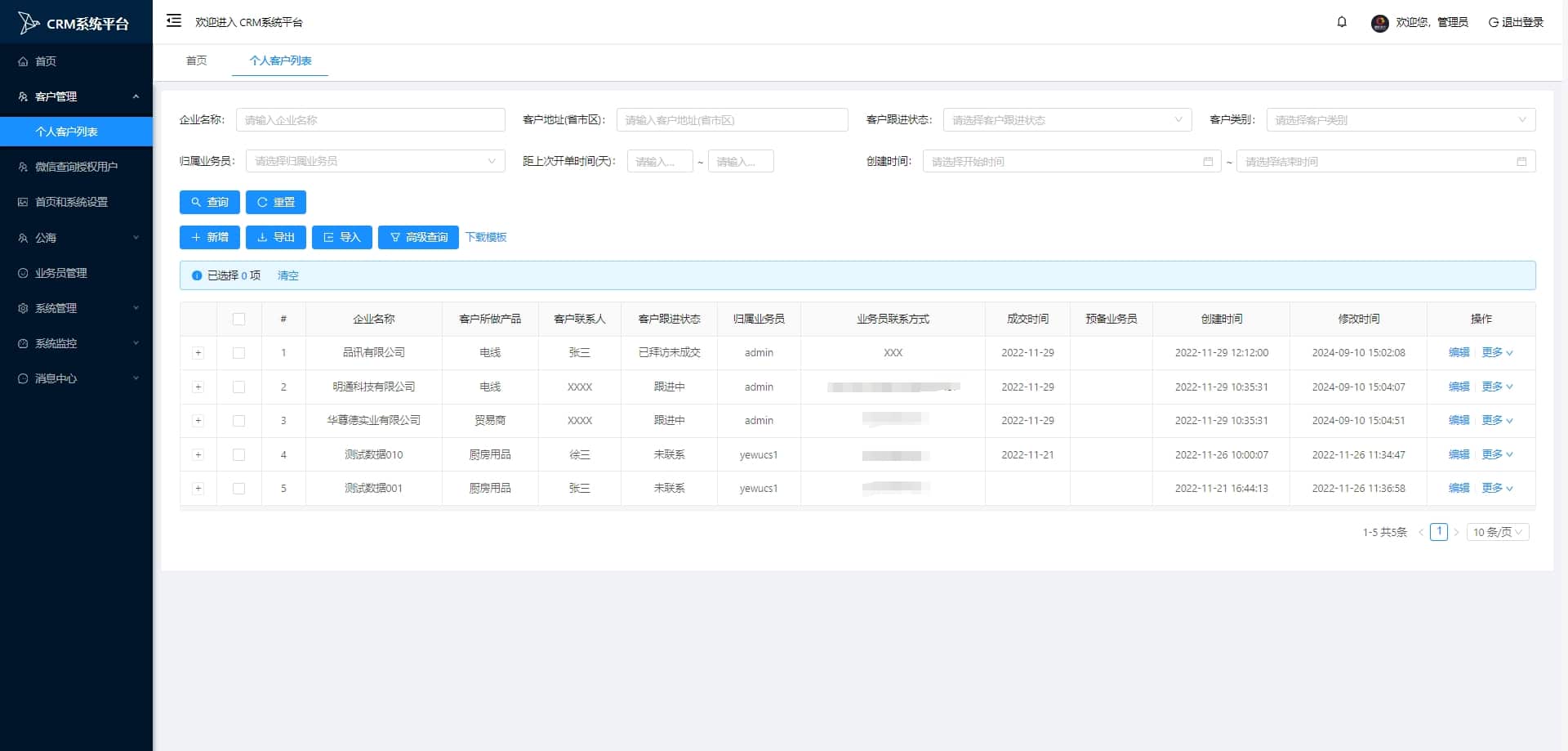The height and width of the screenshot is (751, 1568).
Task: Switch to the 个人客户列表 tab
Action: point(280,60)
